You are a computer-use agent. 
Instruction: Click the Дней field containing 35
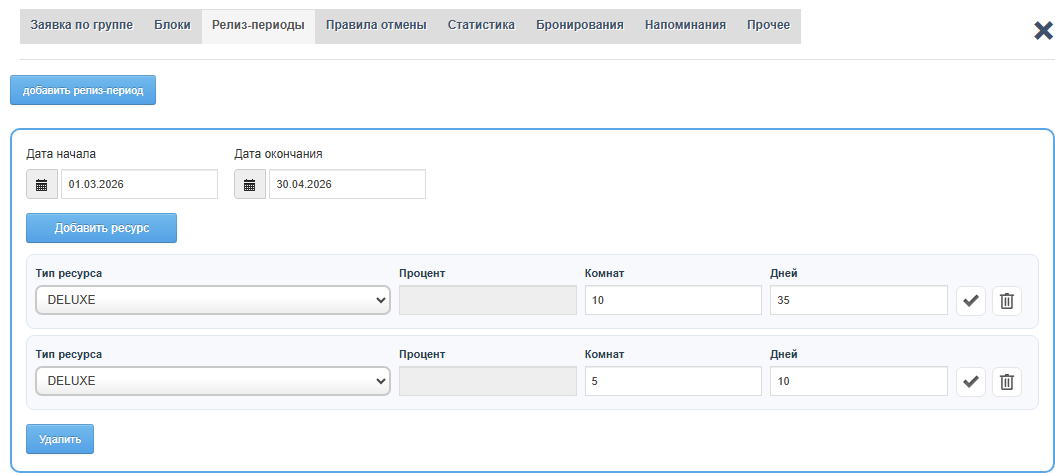click(858, 300)
